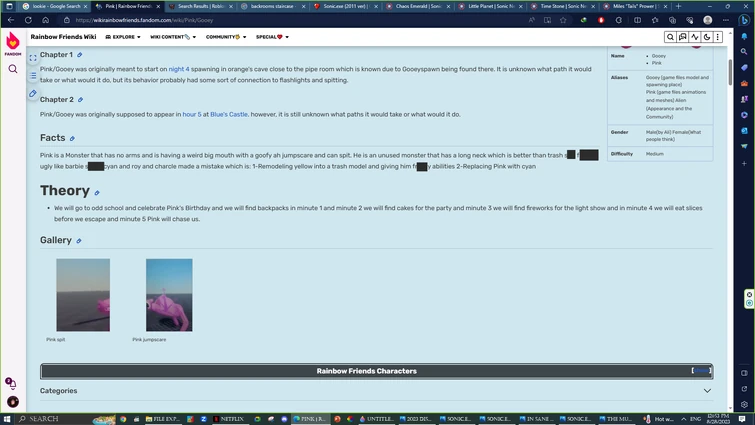Open the Pink spit gallery image
The height and width of the screenshot is (425, 755).
tap(83, 295)
